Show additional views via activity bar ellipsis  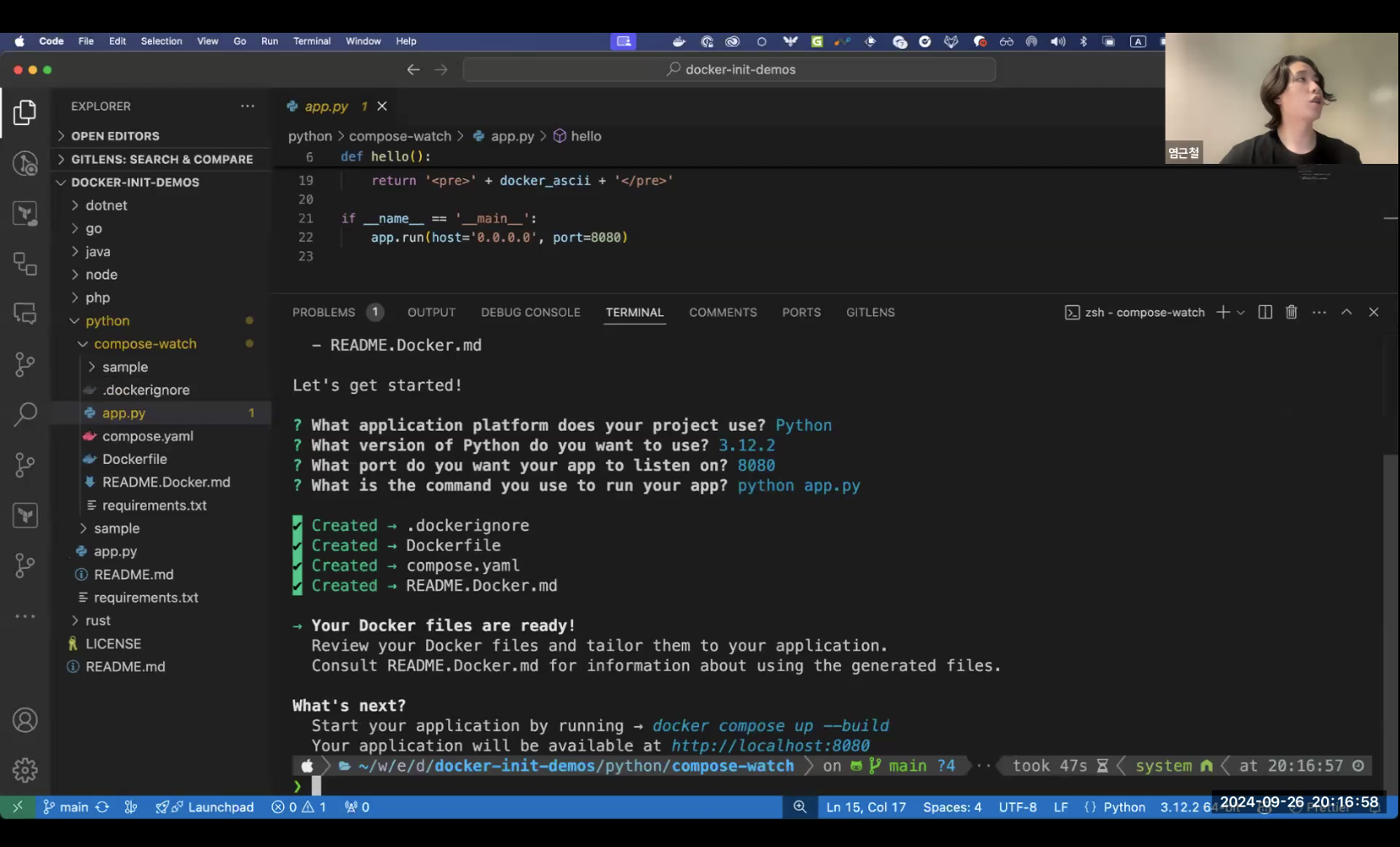(x=25, y=616)
